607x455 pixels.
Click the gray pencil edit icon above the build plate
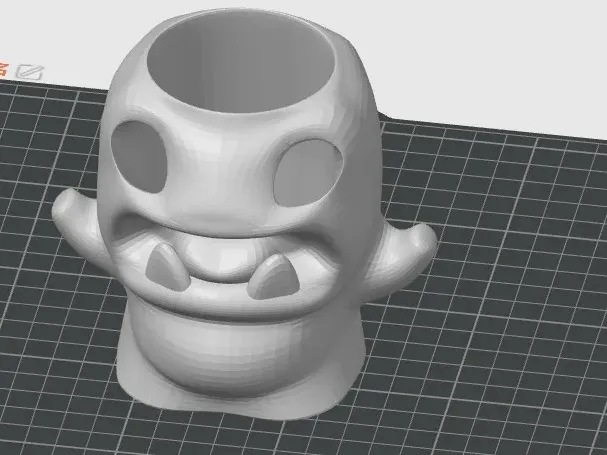point(30,72)
